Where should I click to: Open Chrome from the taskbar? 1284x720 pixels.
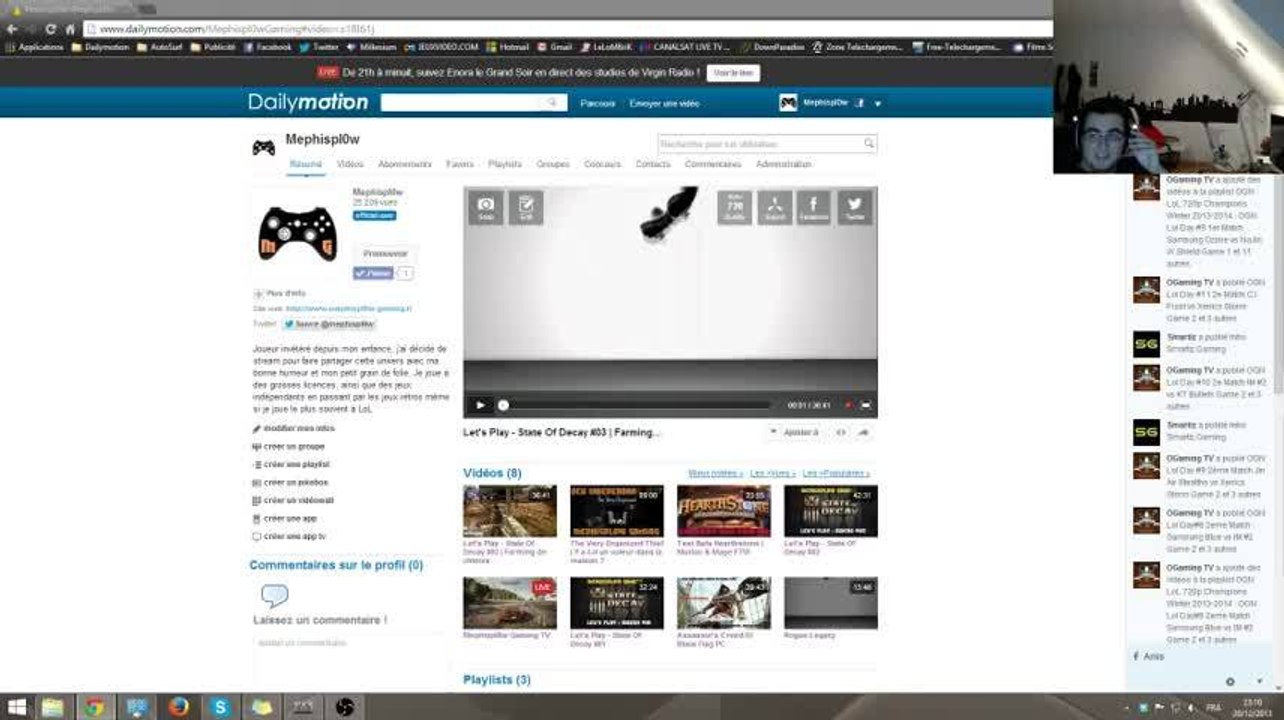93,707
